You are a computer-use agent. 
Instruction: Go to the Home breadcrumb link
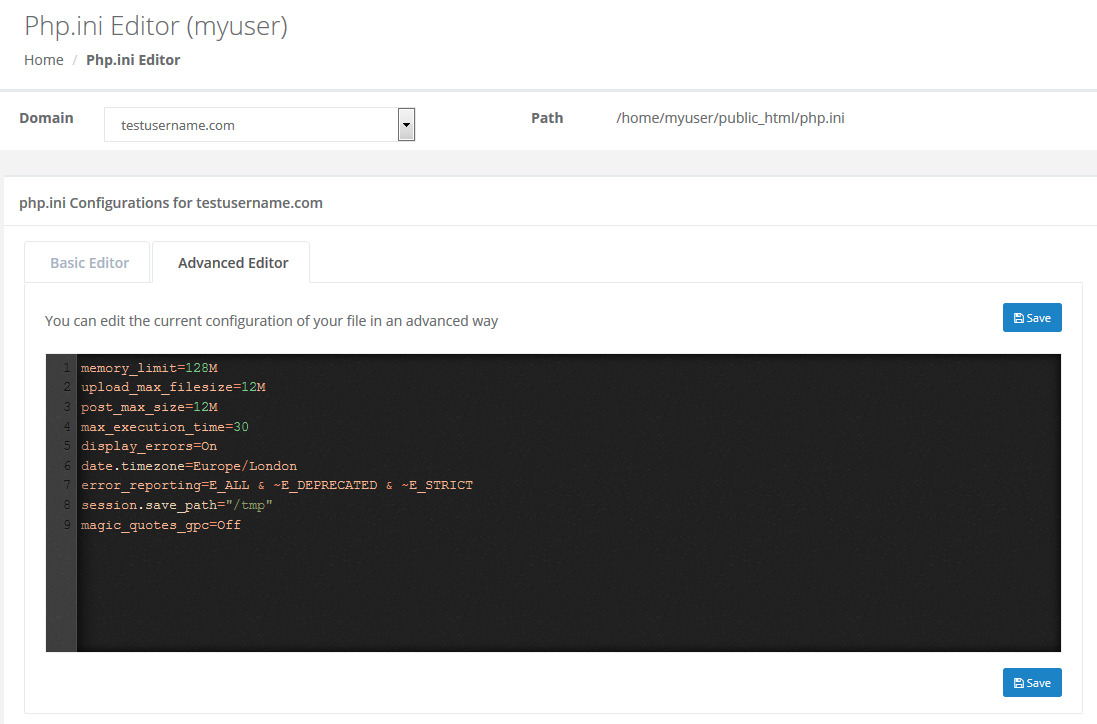tap(43, 60)
